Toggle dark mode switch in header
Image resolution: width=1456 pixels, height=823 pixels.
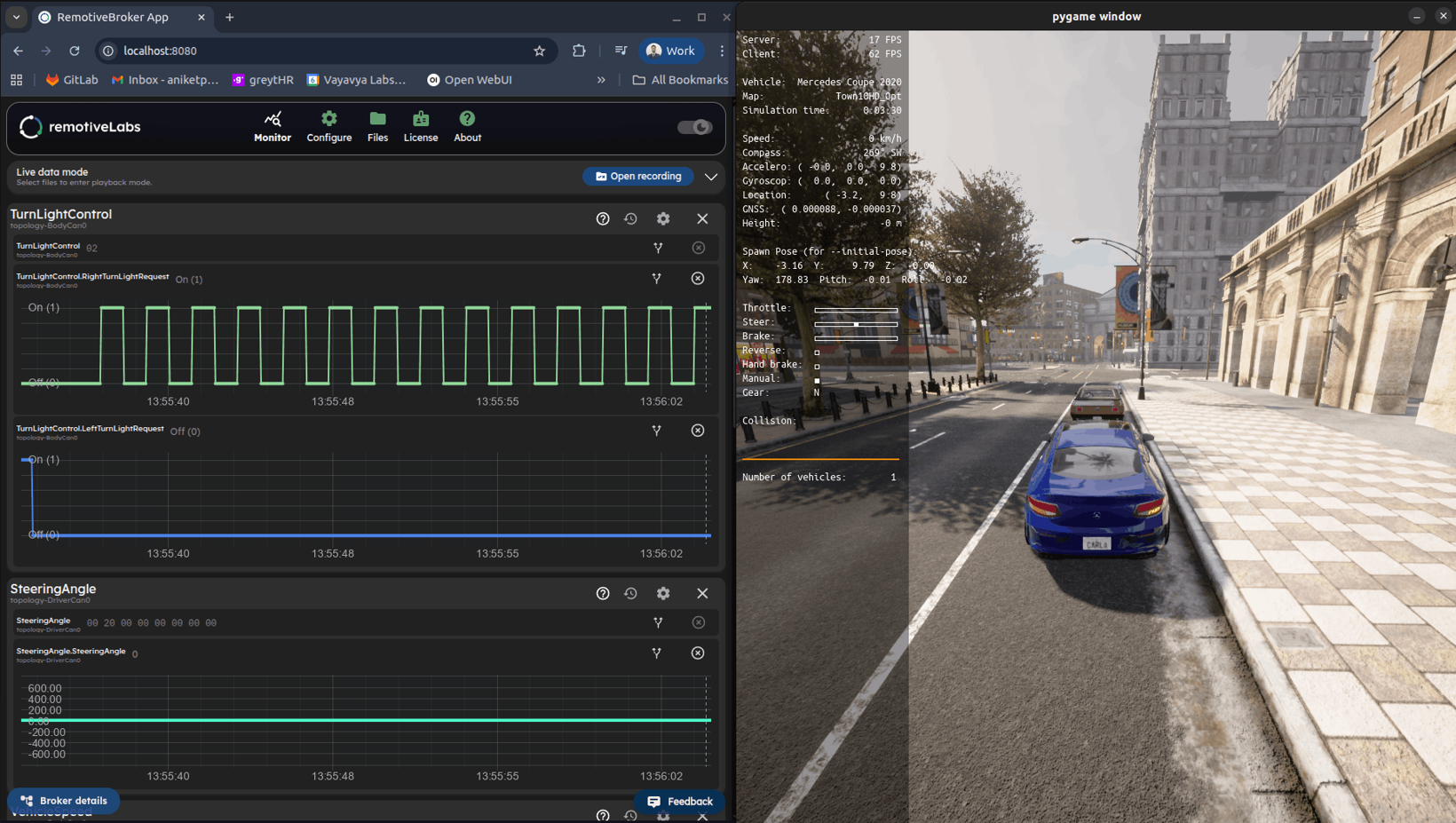(x=694, y=127)
